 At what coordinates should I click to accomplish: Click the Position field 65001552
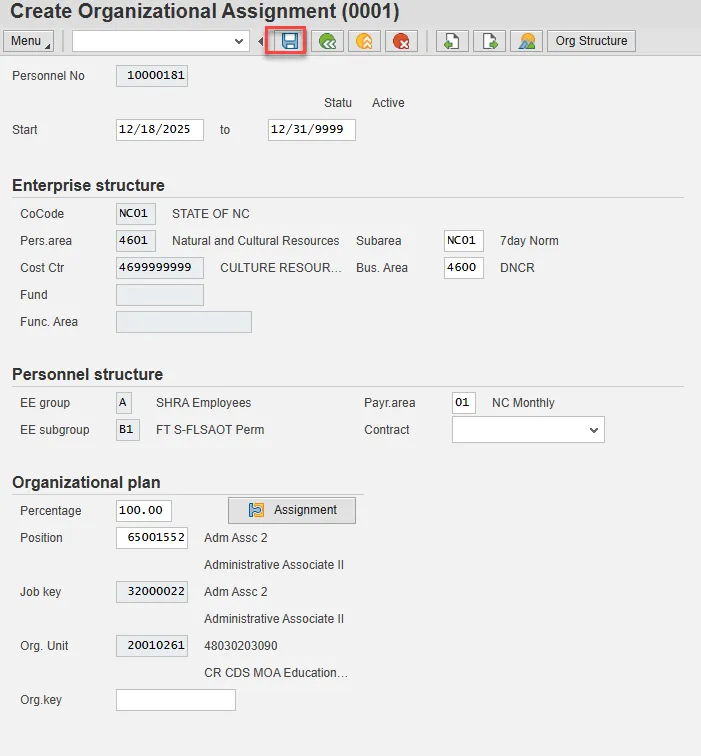(152, 538)
